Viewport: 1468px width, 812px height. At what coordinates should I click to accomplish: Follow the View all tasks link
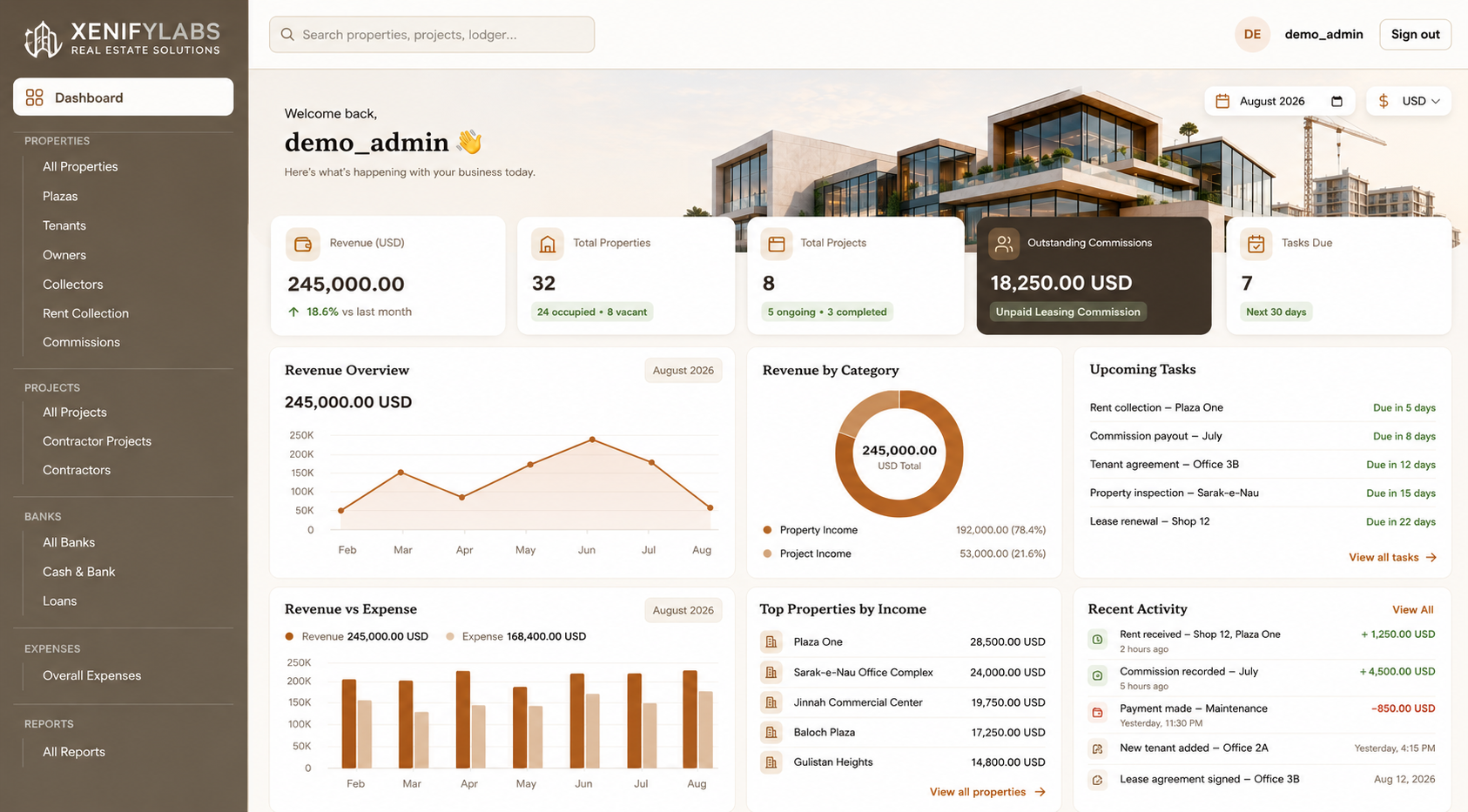[x=1392, y=557]
